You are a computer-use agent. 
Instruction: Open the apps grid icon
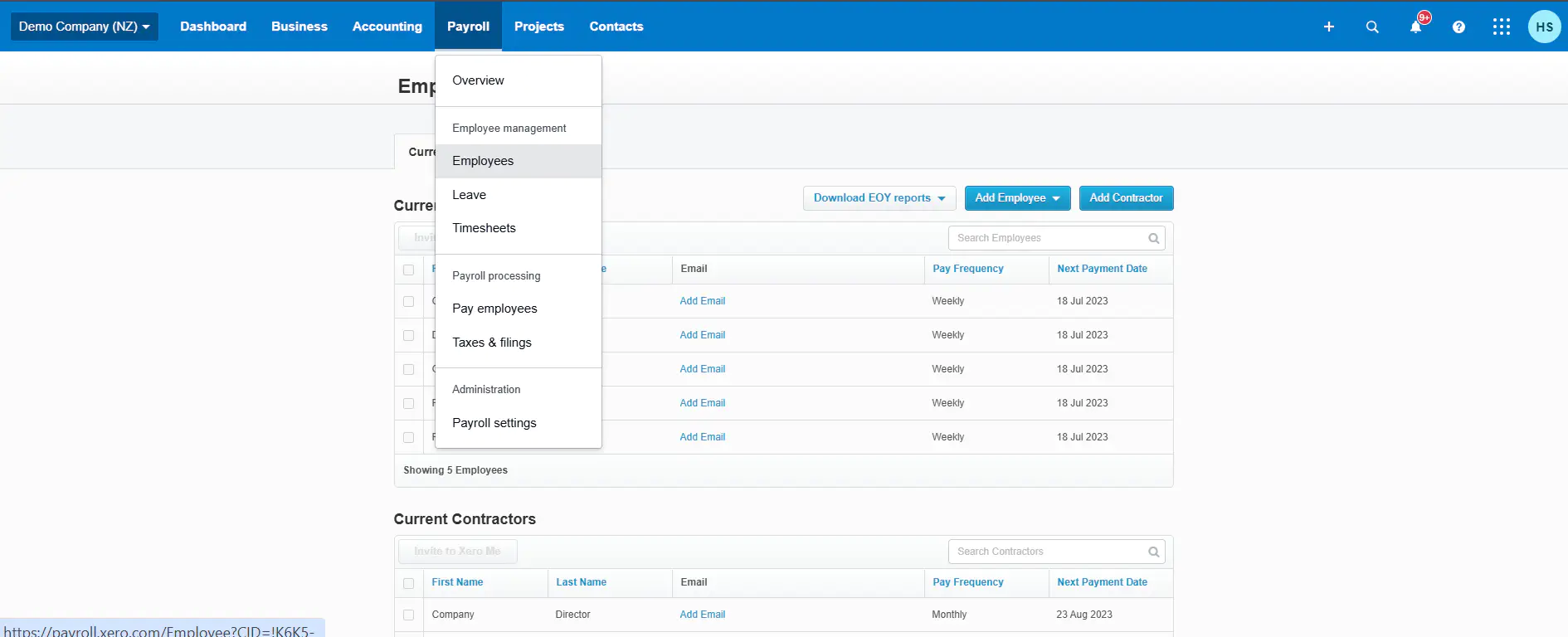pyautogui.click(x=1502, y=27)
